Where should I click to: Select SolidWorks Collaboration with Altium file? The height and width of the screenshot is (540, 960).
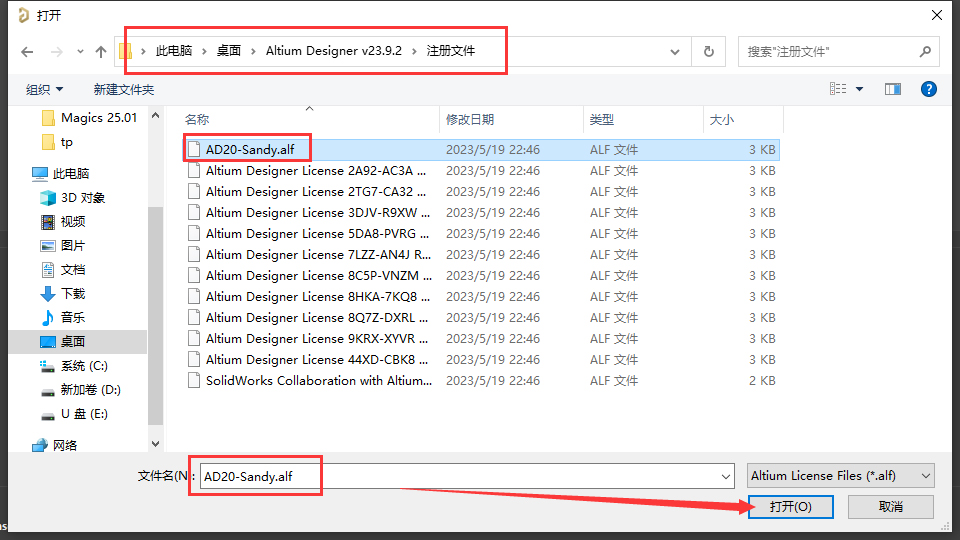click(x=482, y=381)
